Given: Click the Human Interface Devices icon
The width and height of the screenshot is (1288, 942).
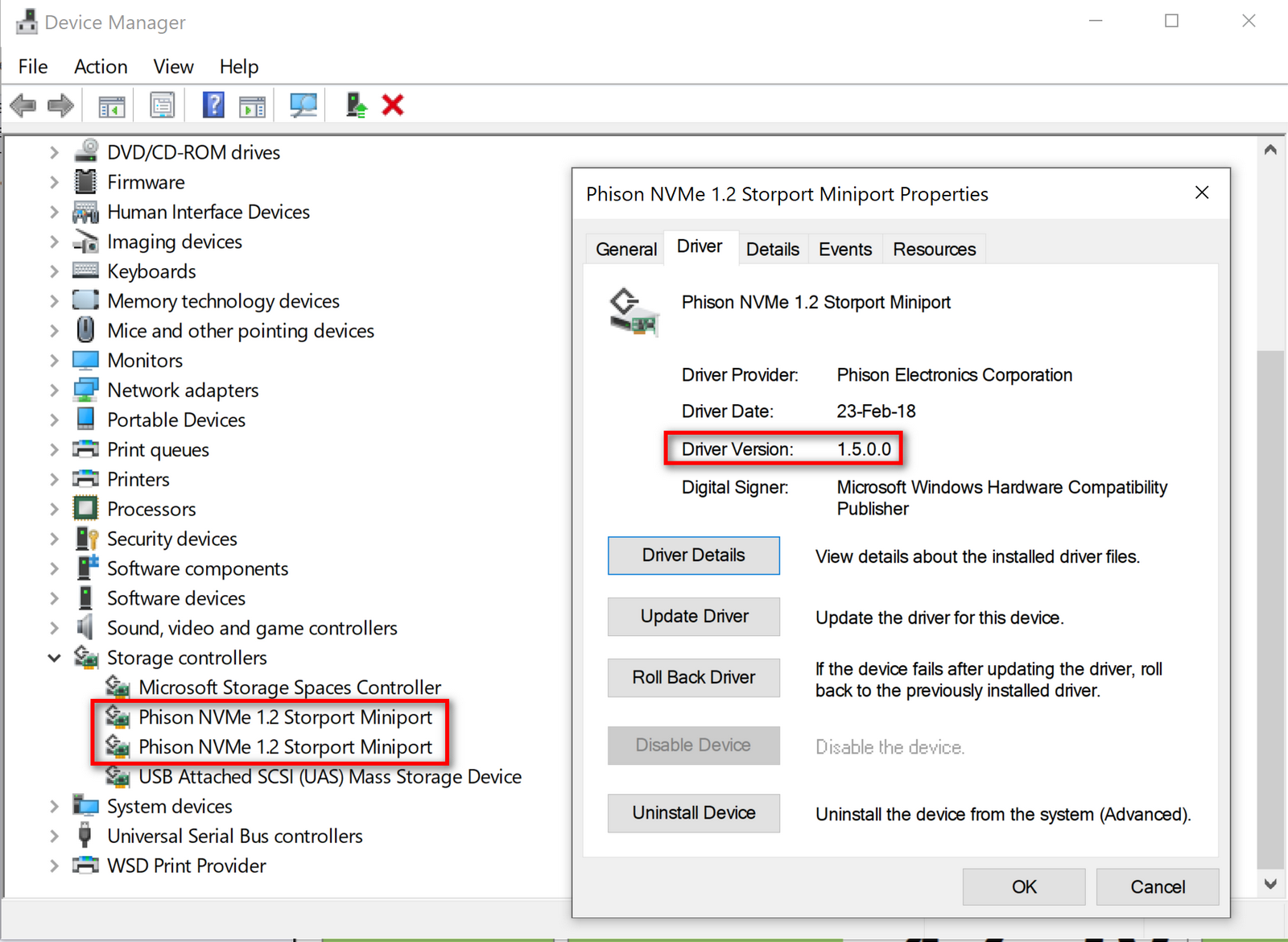Looking at the screenshot, I should [85, 212].
